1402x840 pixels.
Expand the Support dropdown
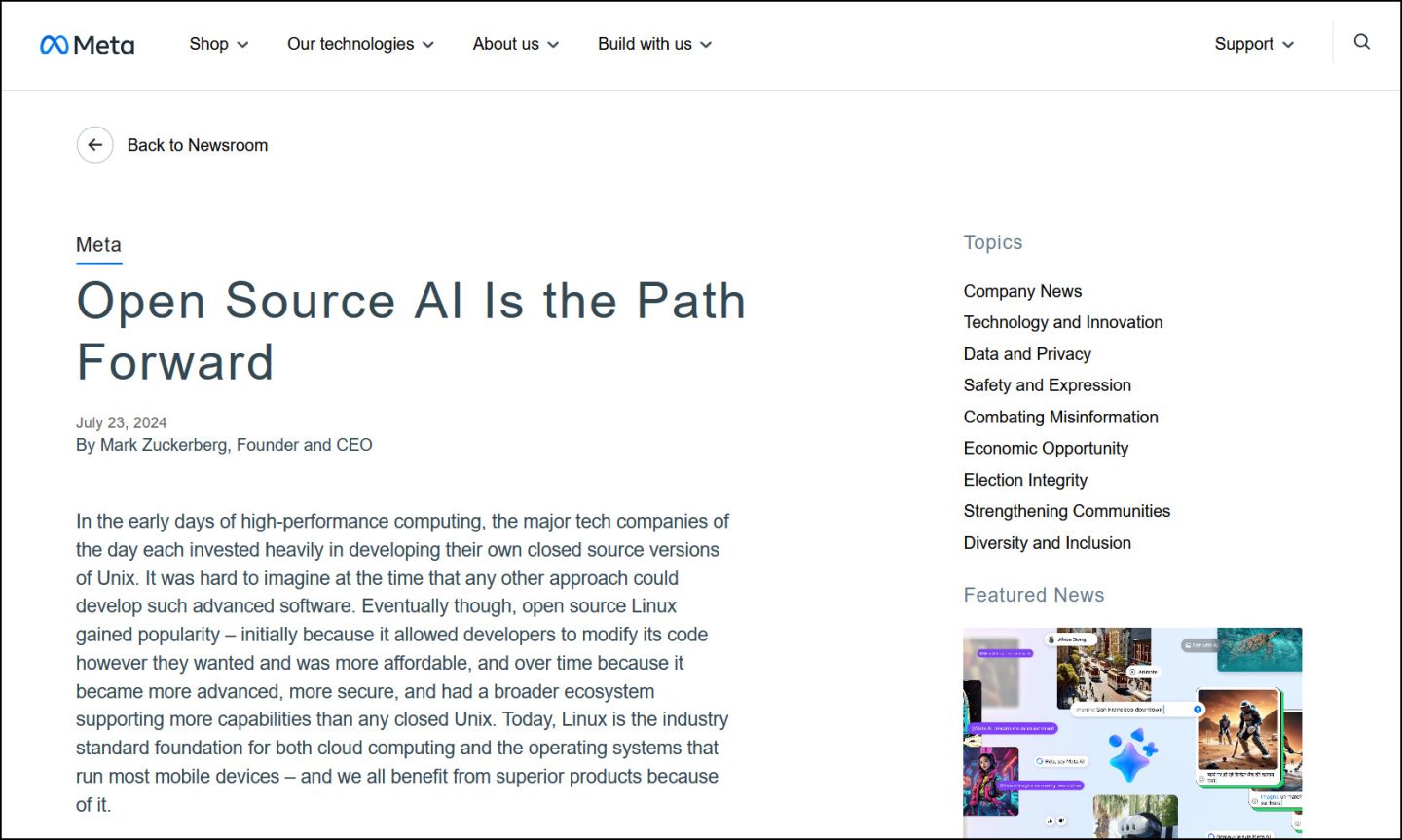click(1253, 44)
